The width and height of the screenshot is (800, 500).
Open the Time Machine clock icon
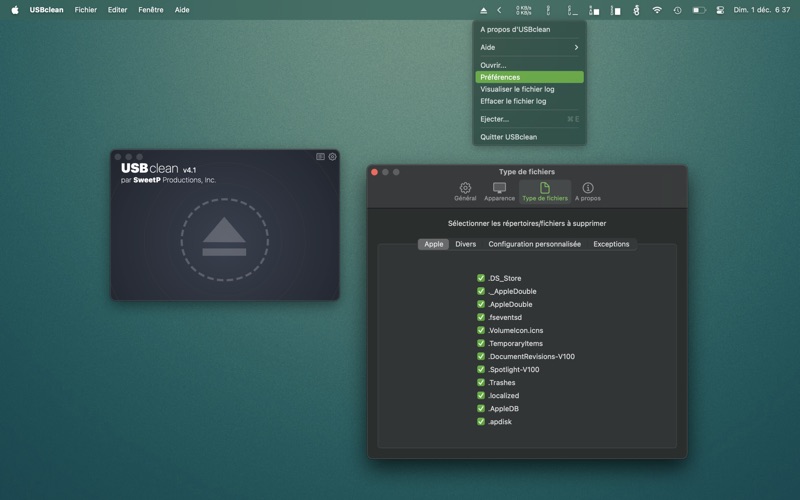click(677, 10)
